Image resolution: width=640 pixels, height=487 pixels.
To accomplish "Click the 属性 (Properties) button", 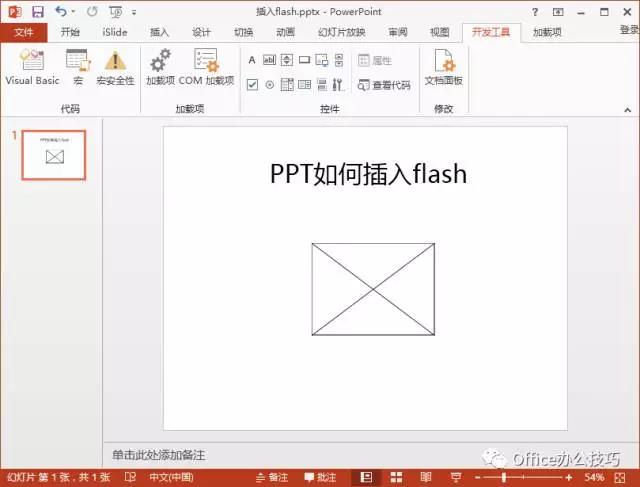I will tap(375, 60).
